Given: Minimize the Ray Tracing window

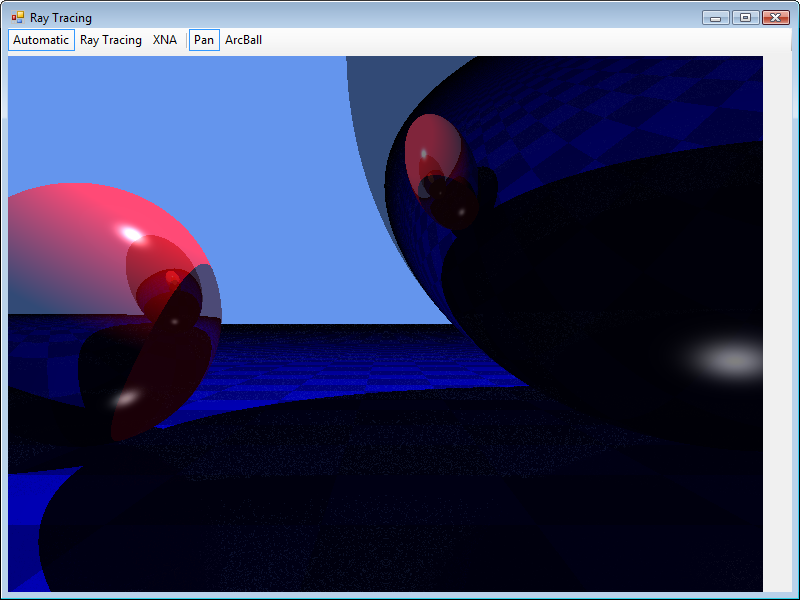Looking at the screenshot, I should click(x=716, y=17).
